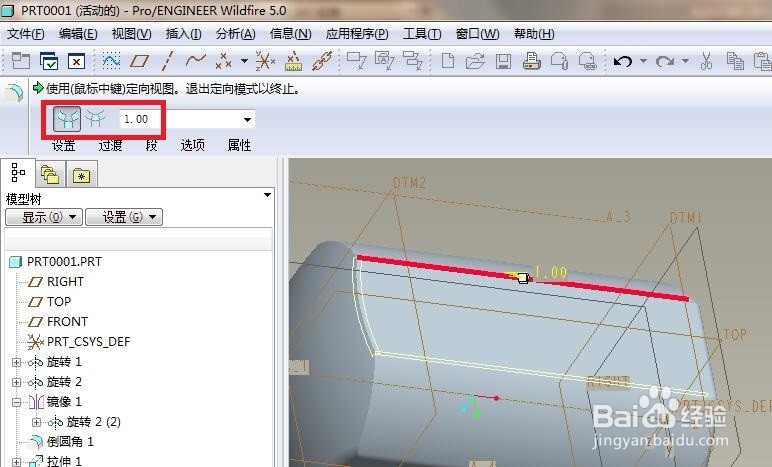Select PRT0001.PRT in the model tree
This screenshot has height=467, width=772.
(64, 261)
